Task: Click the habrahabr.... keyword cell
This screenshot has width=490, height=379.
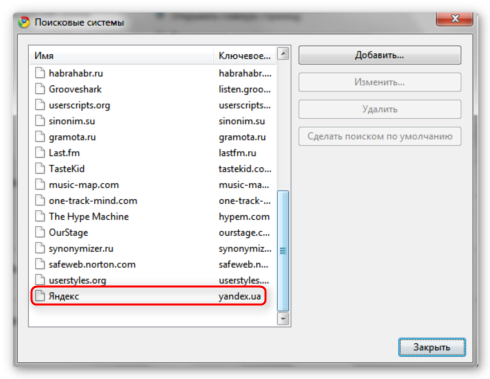Action: [x=245, y=73]
